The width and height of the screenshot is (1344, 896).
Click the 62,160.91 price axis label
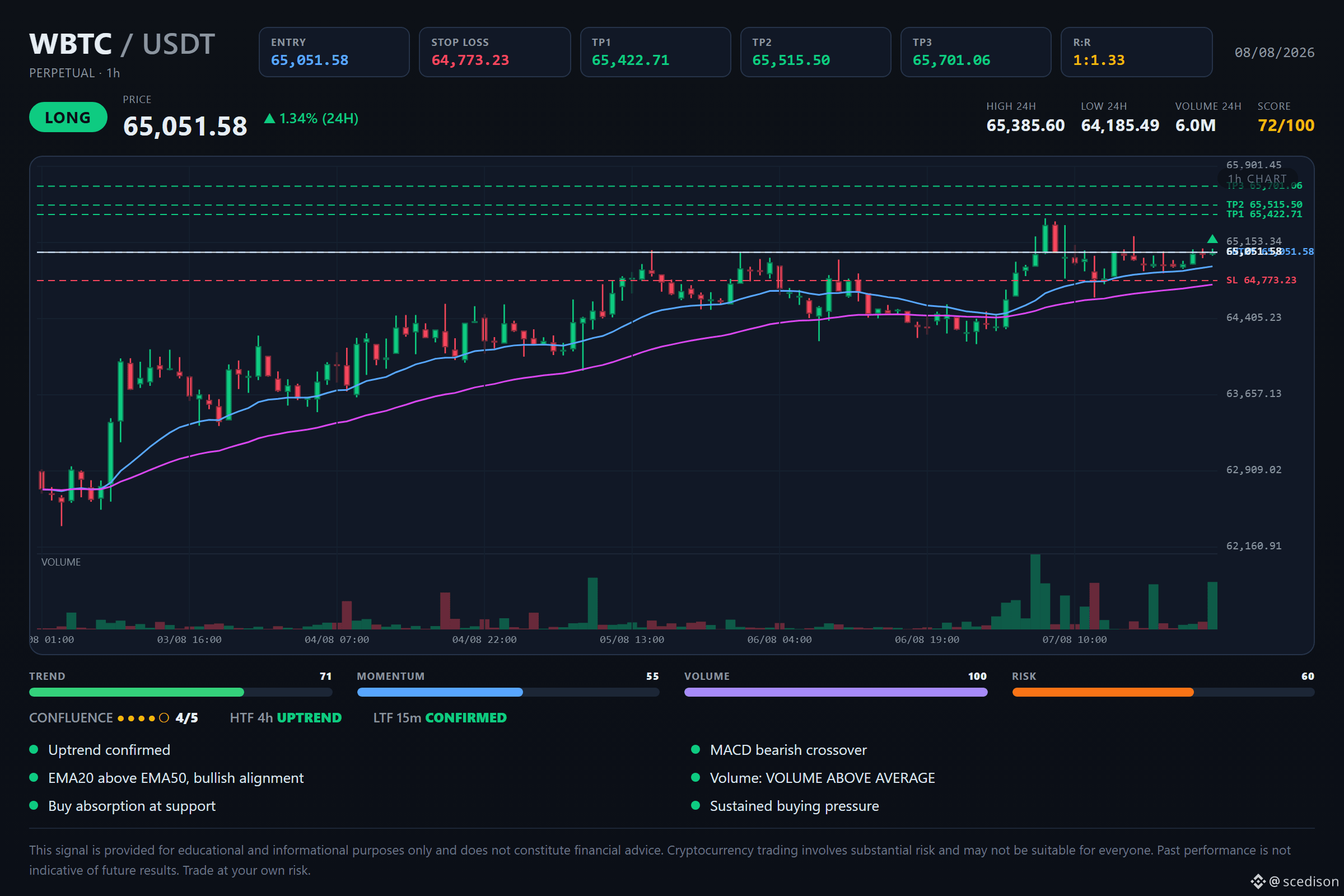click(x=1254, y=545)
